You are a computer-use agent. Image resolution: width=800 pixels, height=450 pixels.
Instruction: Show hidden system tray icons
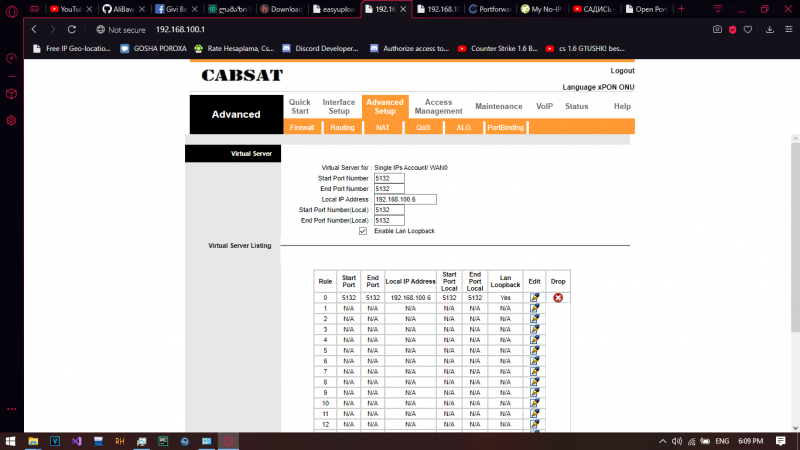(677, 440)
